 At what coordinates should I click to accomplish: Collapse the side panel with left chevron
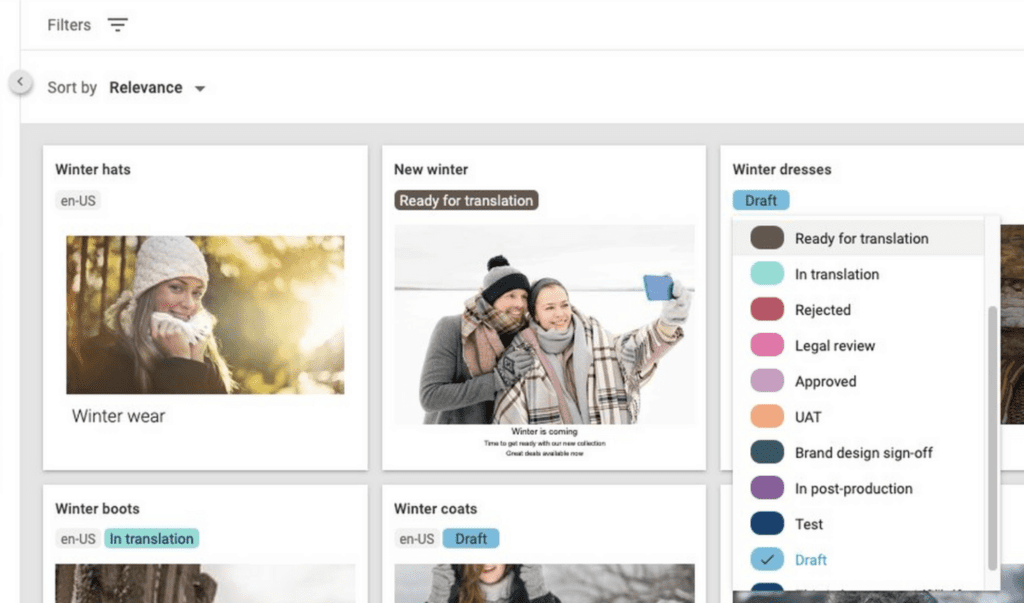21,82
